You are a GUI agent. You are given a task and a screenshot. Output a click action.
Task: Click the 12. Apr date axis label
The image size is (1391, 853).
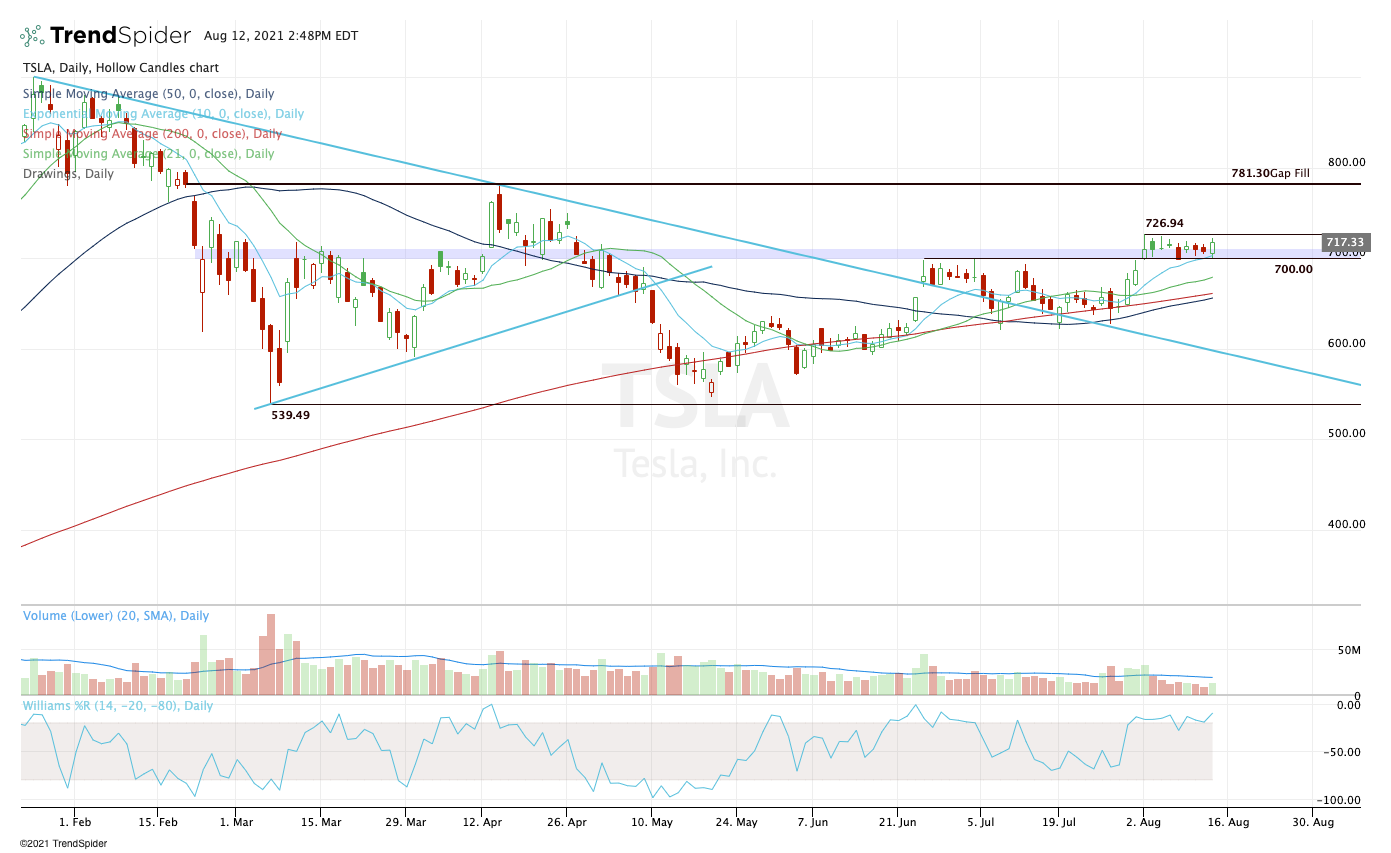pos(481,823)
